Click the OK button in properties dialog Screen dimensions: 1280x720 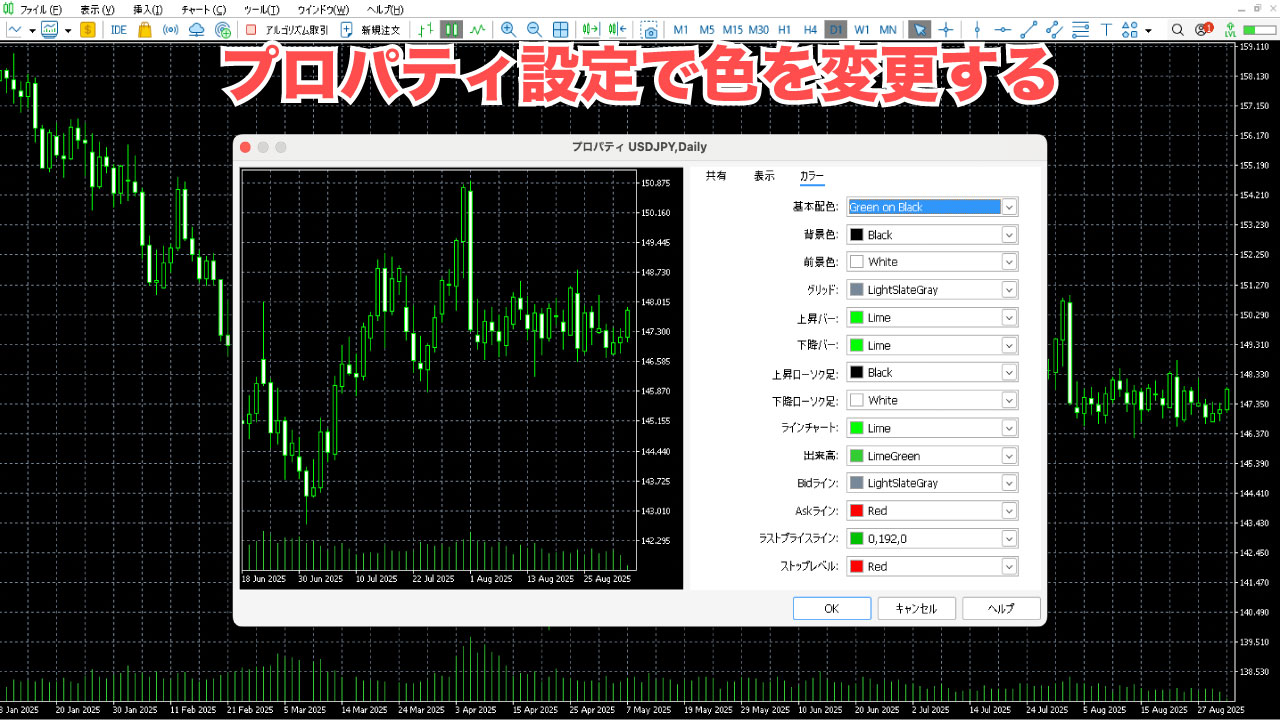pyautogui.click(x=832, y=608)
